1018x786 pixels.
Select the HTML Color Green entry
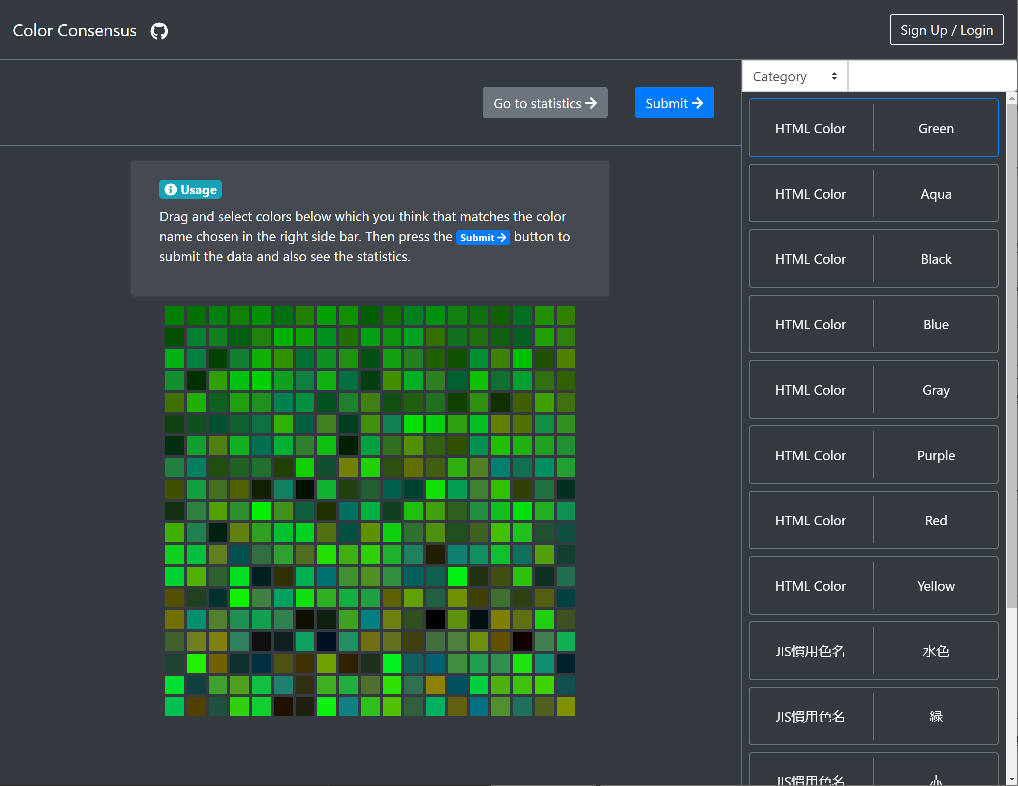(873, 128)
